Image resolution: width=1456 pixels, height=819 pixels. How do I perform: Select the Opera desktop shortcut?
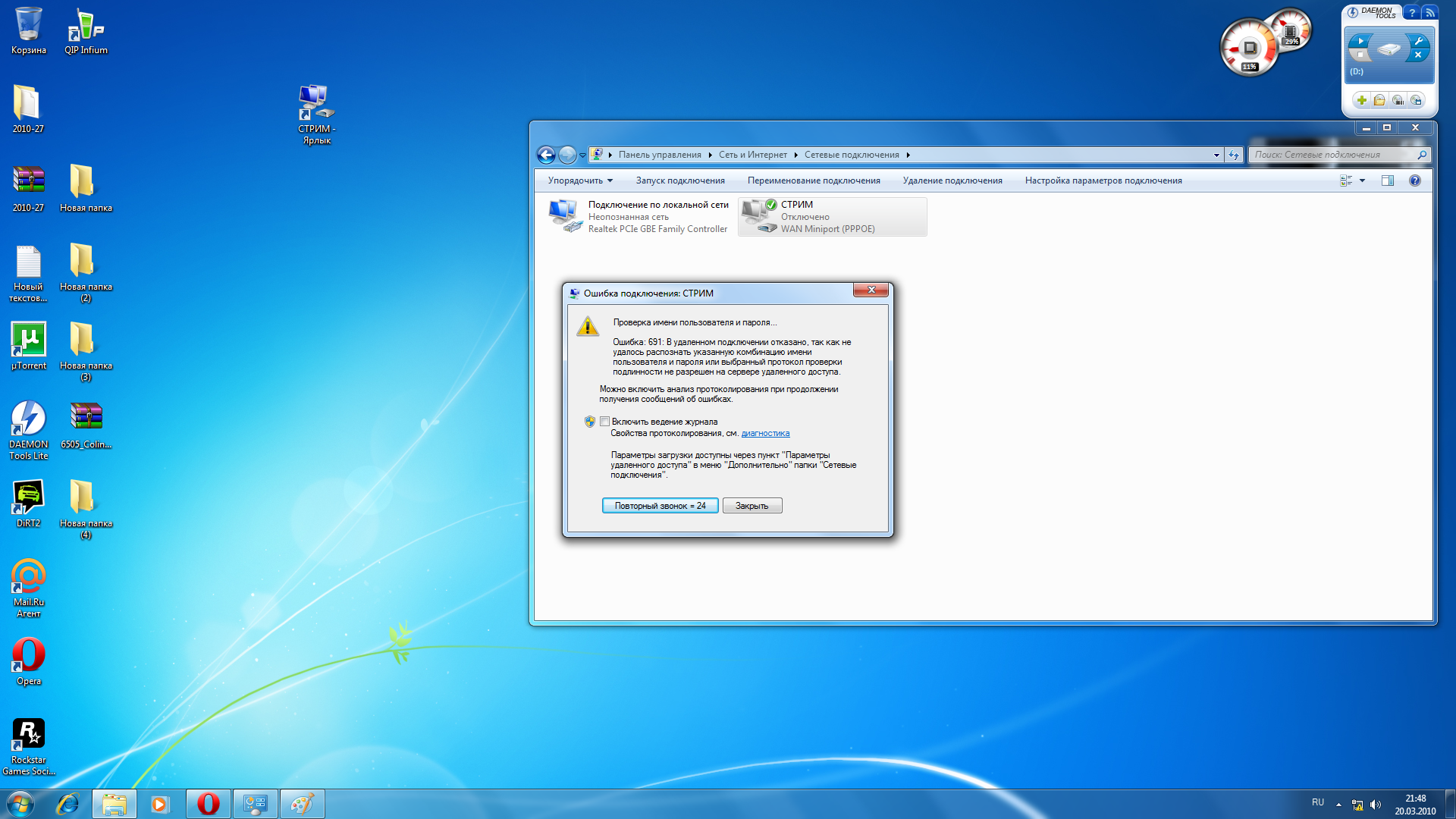[x=28, y=661]
